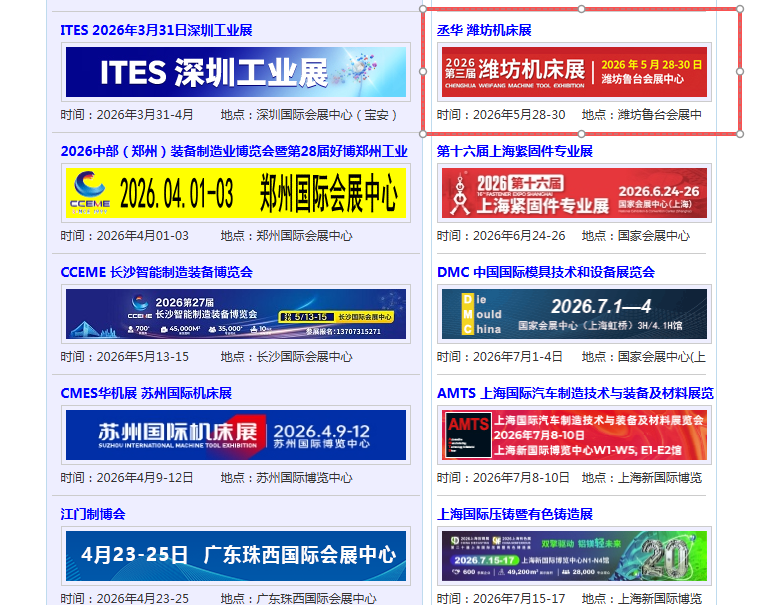Click the text 时间：2026年6月24-26
The height and width of the screenshot is (605, 780).
coord(501,236)
